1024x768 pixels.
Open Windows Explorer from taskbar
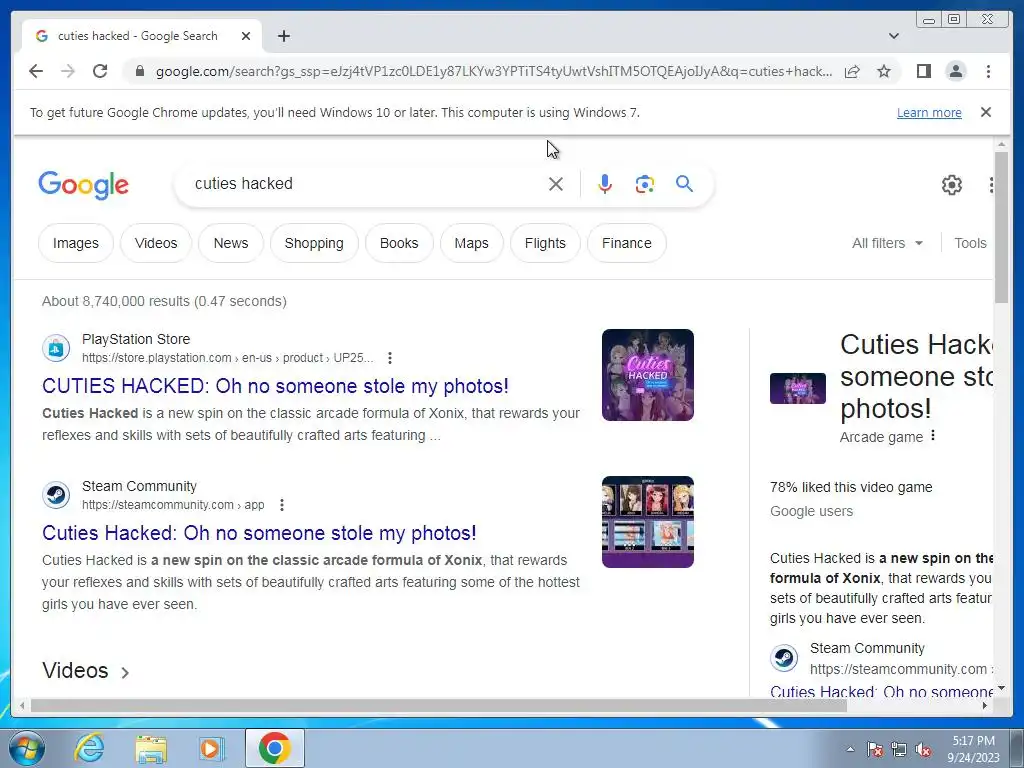pyautogui.click(x=151, y=748)
